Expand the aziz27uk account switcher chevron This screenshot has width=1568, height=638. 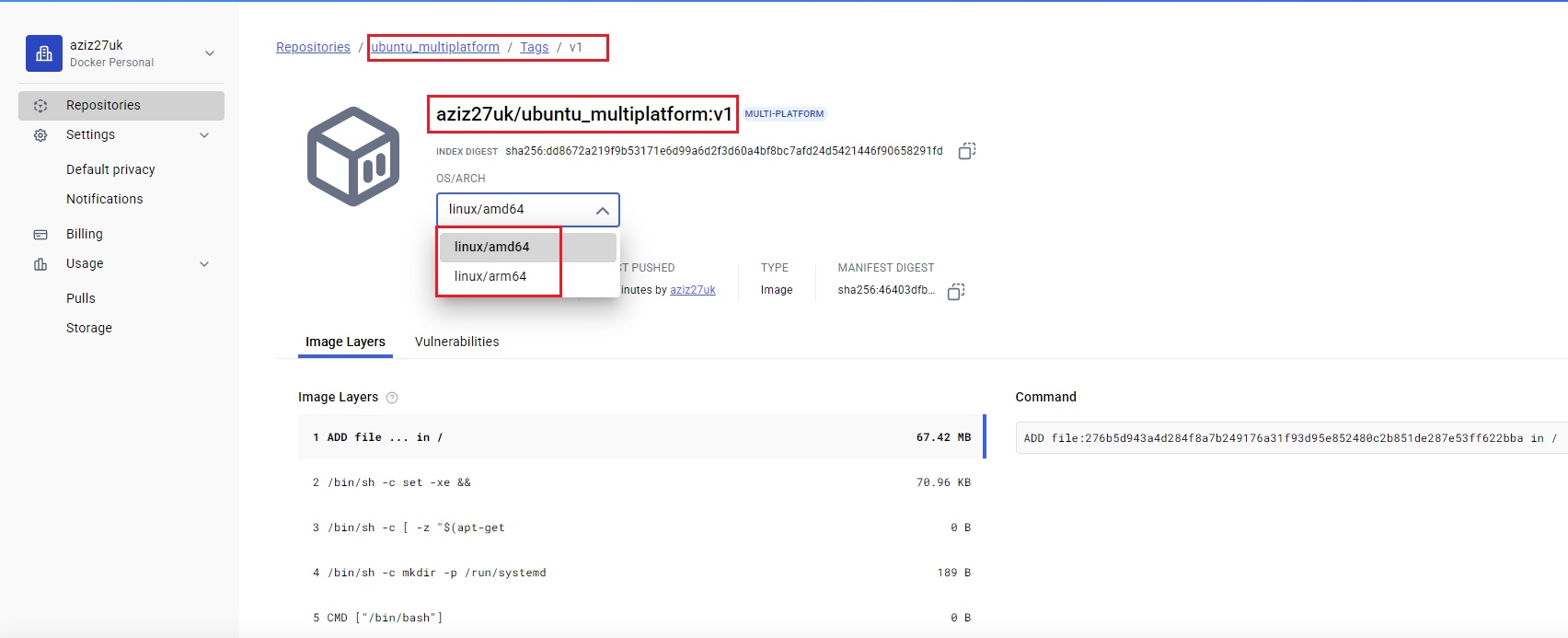210,53
